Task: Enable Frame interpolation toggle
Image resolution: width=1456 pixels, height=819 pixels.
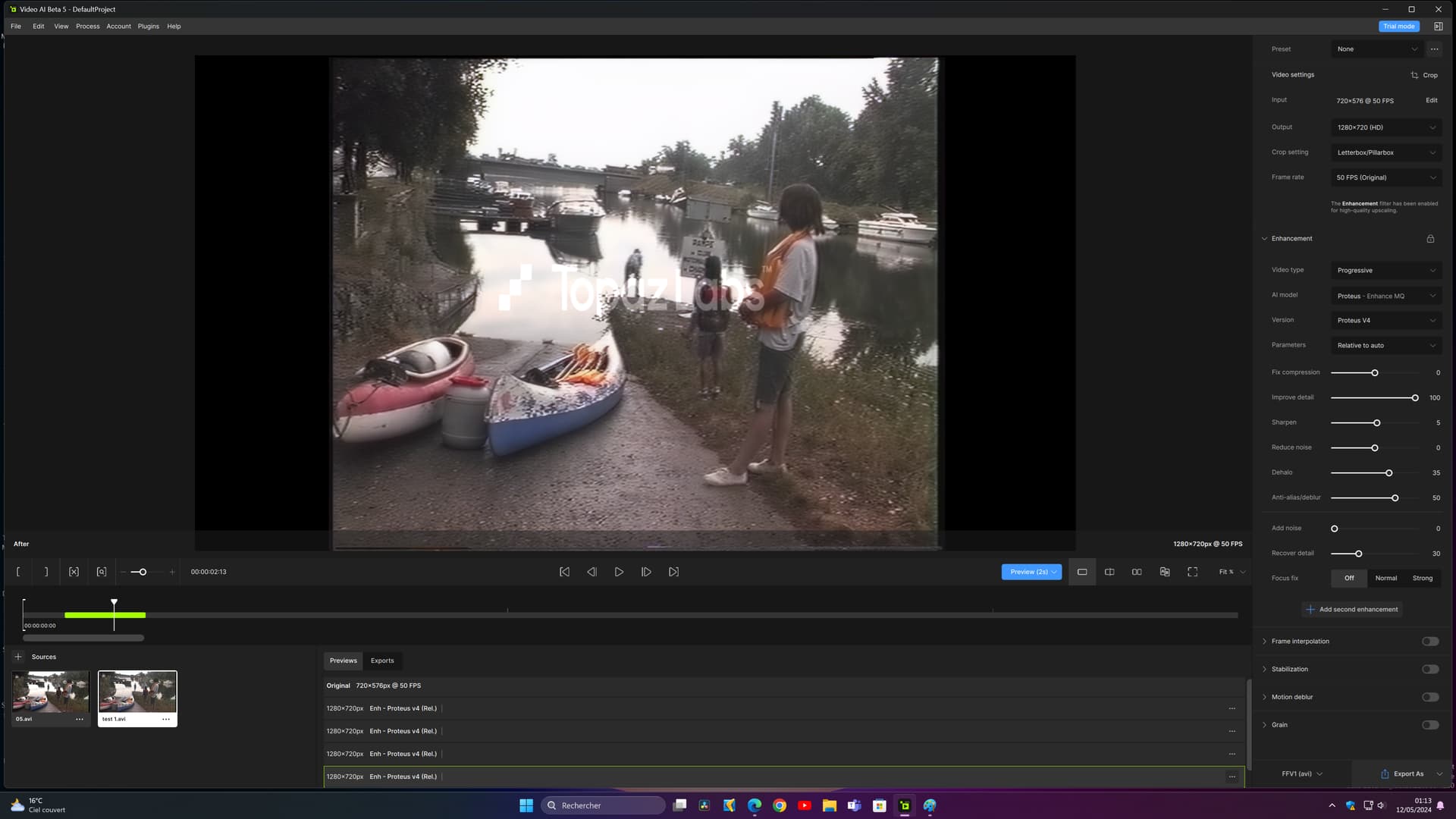Action: (1429, 642)
